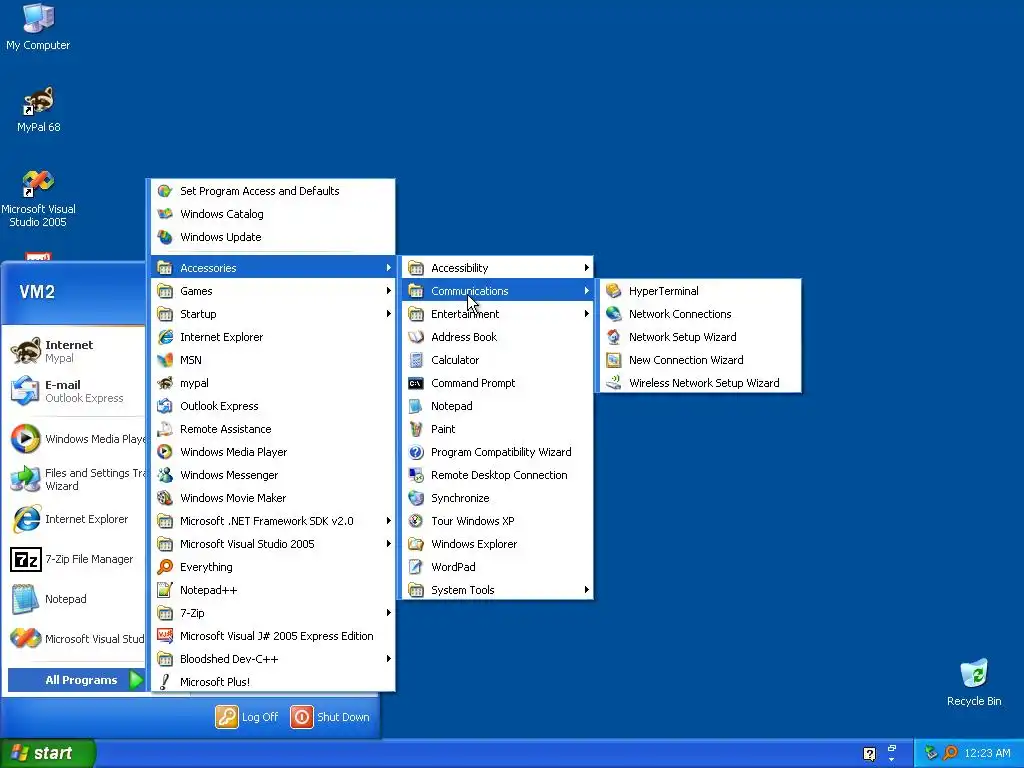Expand the Entertainment submenu

498,314
